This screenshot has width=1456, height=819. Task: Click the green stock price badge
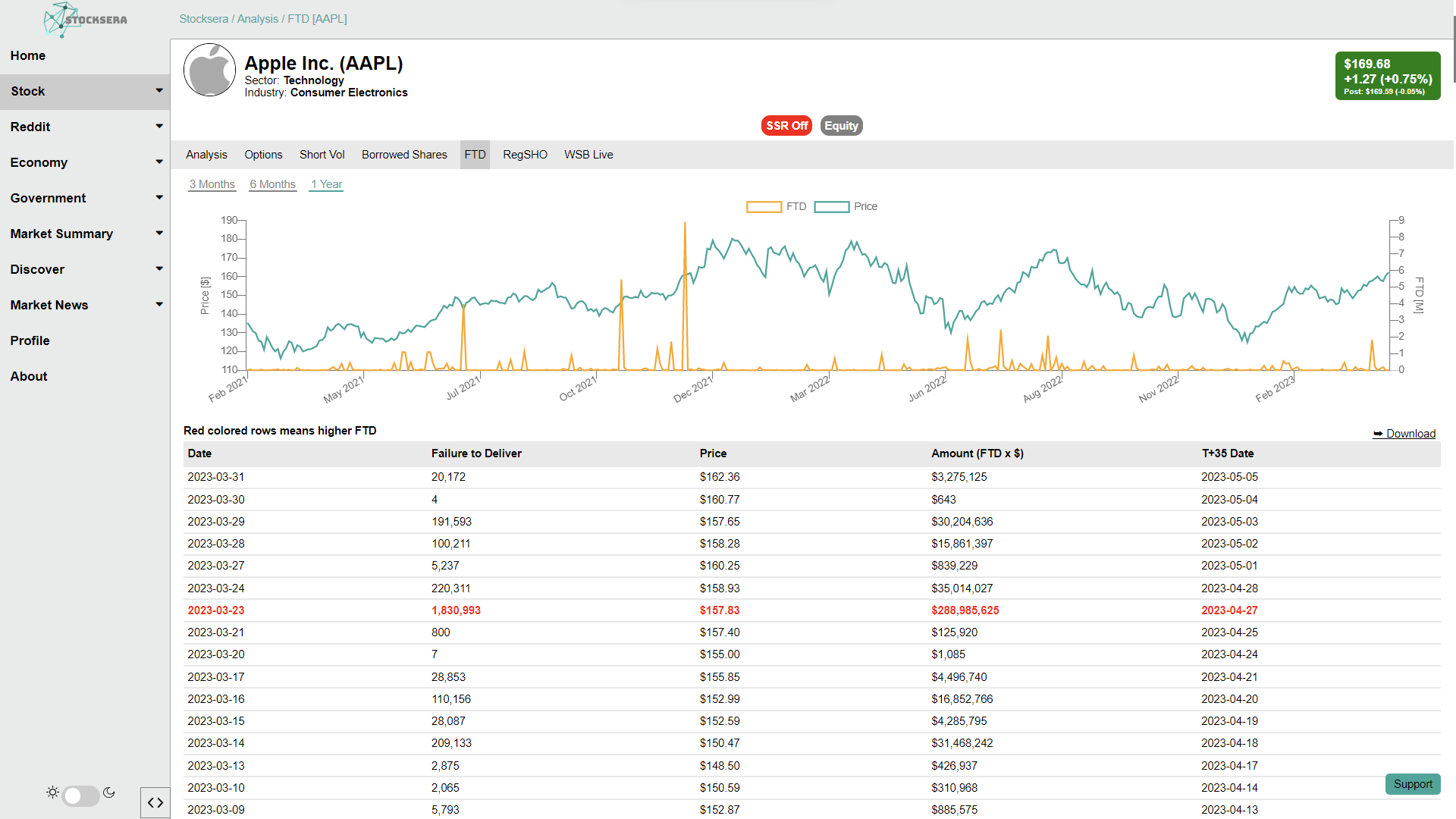(x=1387, y=76)
